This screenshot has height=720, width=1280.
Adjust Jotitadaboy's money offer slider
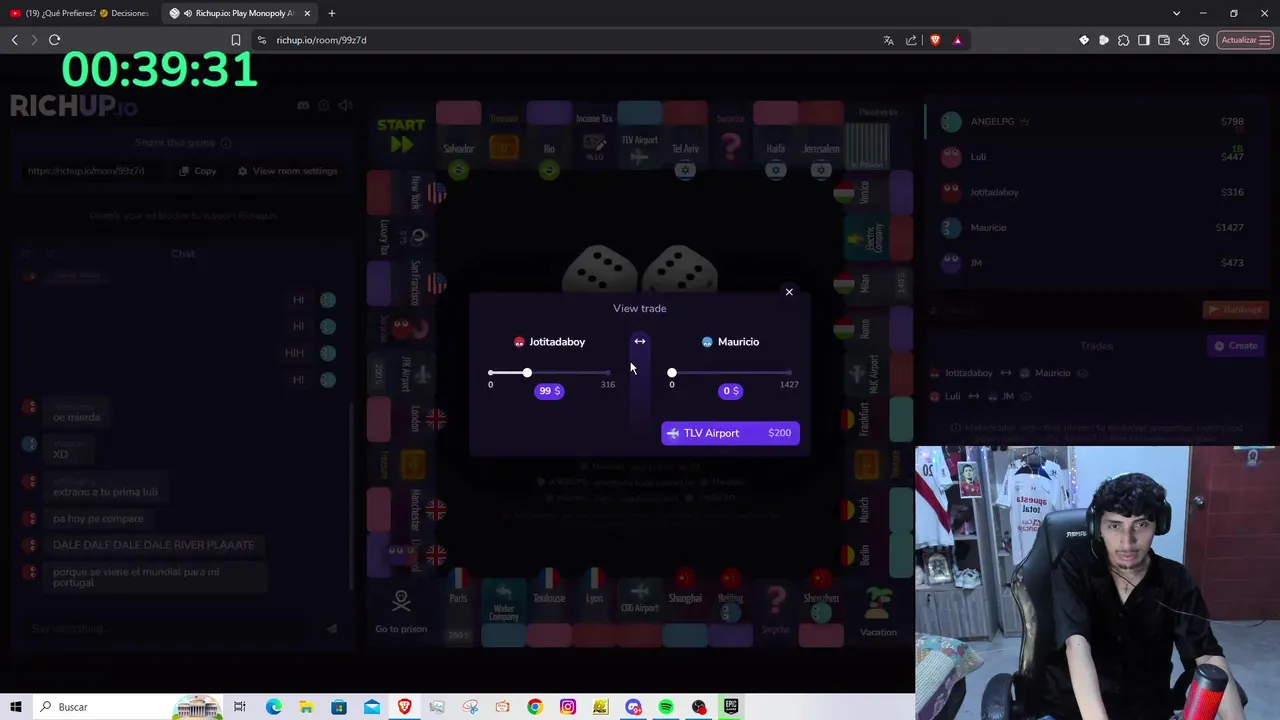click(x=527, y=373)
